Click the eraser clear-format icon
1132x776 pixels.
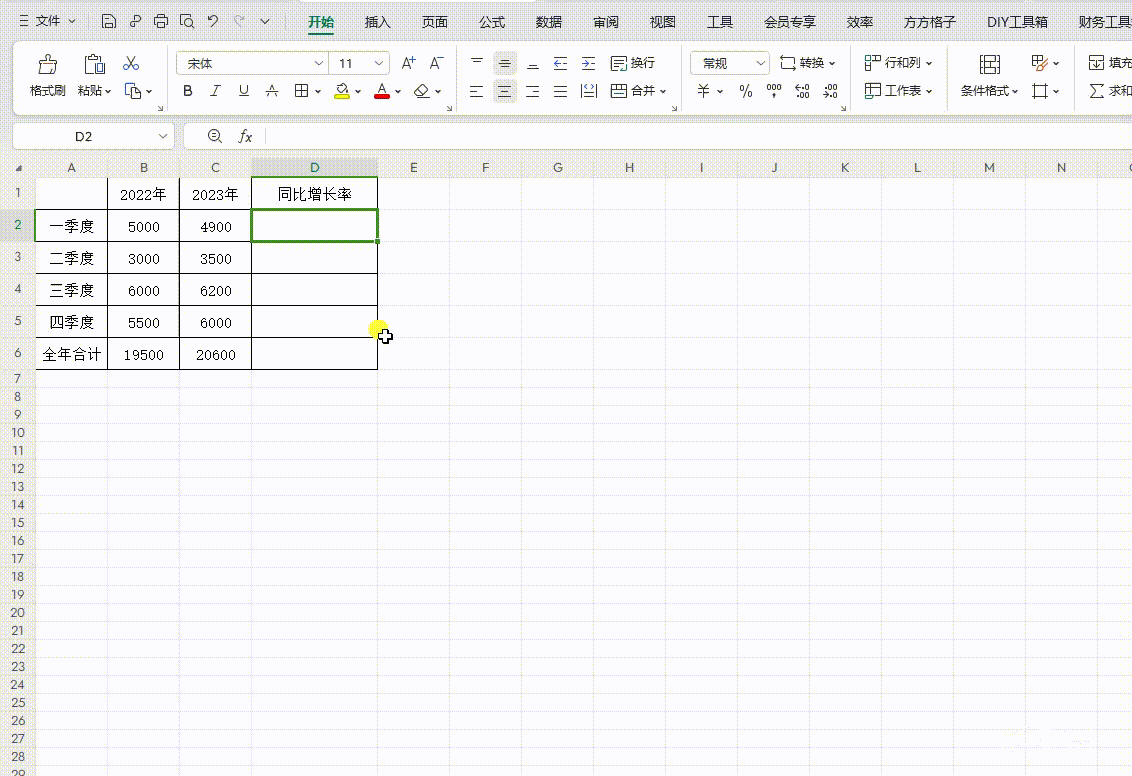[x=422, y=91]
